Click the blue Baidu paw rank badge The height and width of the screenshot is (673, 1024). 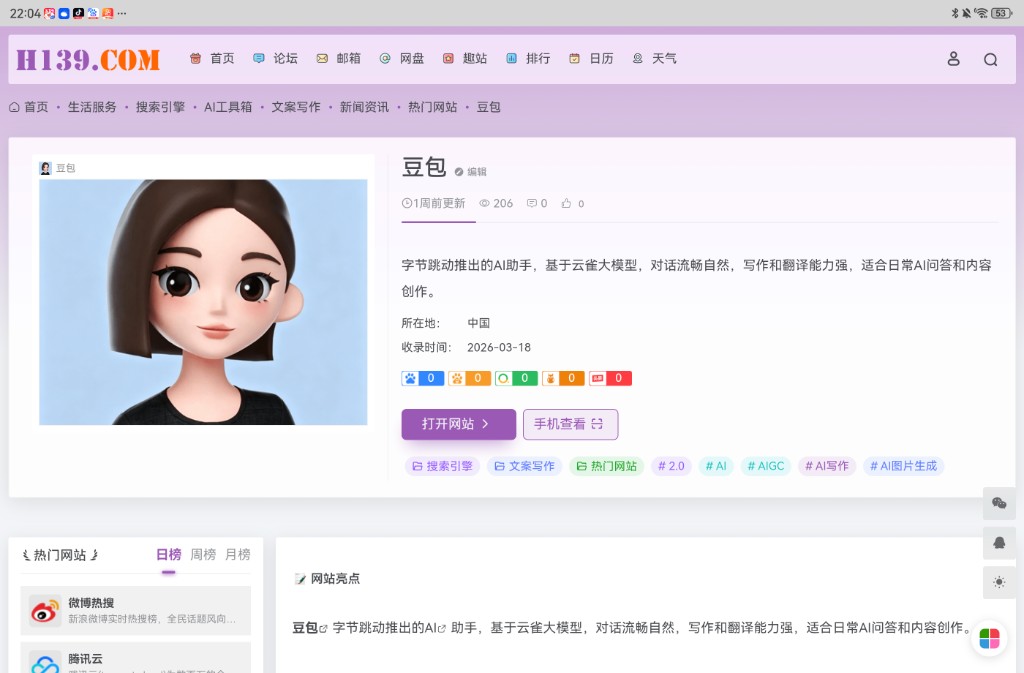423,378
